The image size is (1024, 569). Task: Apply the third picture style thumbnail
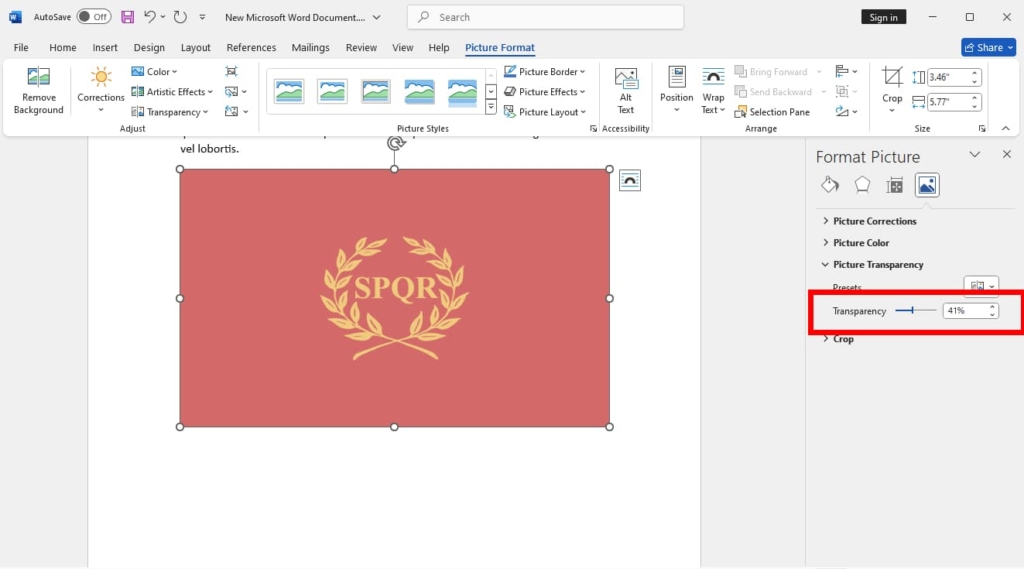(376, 91)
